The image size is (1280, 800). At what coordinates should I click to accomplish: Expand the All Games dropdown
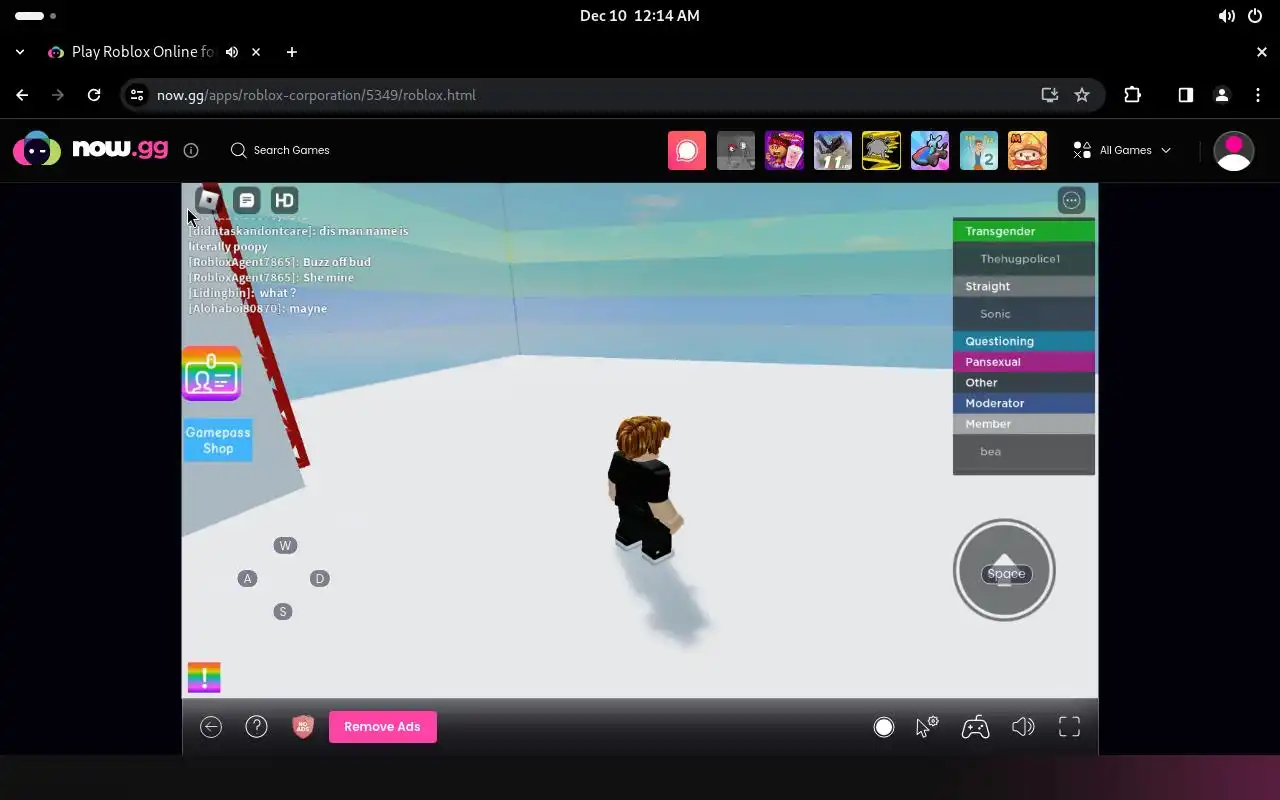pyautogui.click(x=1122, y=150)
